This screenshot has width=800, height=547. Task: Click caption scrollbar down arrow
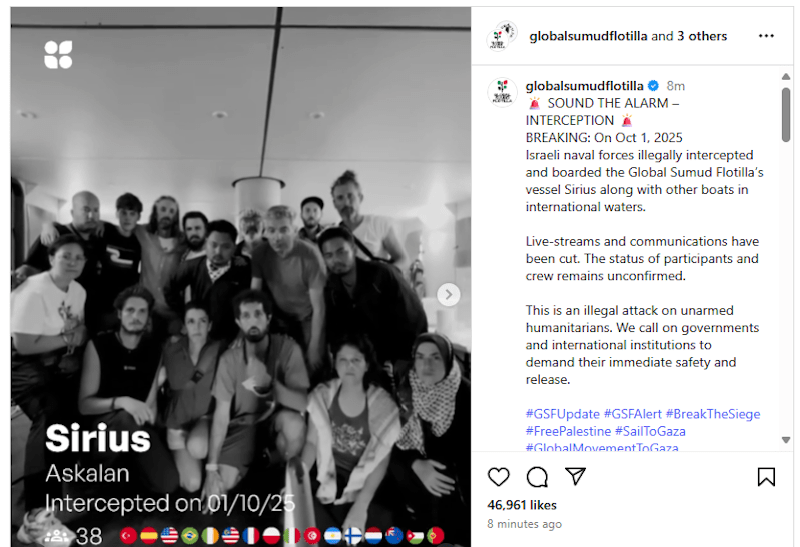click(x=786, y=439)
